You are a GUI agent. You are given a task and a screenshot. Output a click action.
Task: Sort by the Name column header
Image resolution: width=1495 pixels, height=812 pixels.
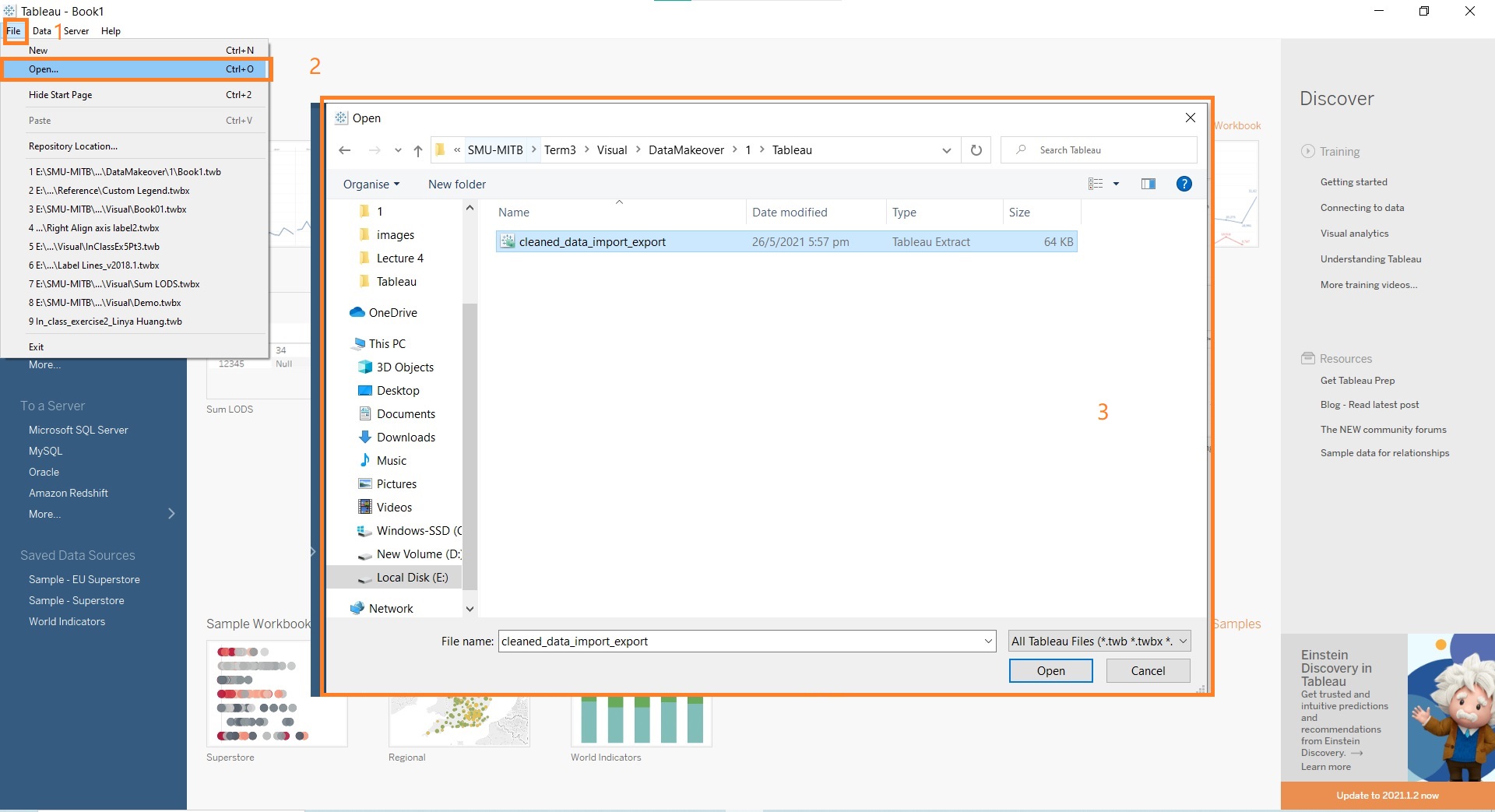click(x=619, y=212)
